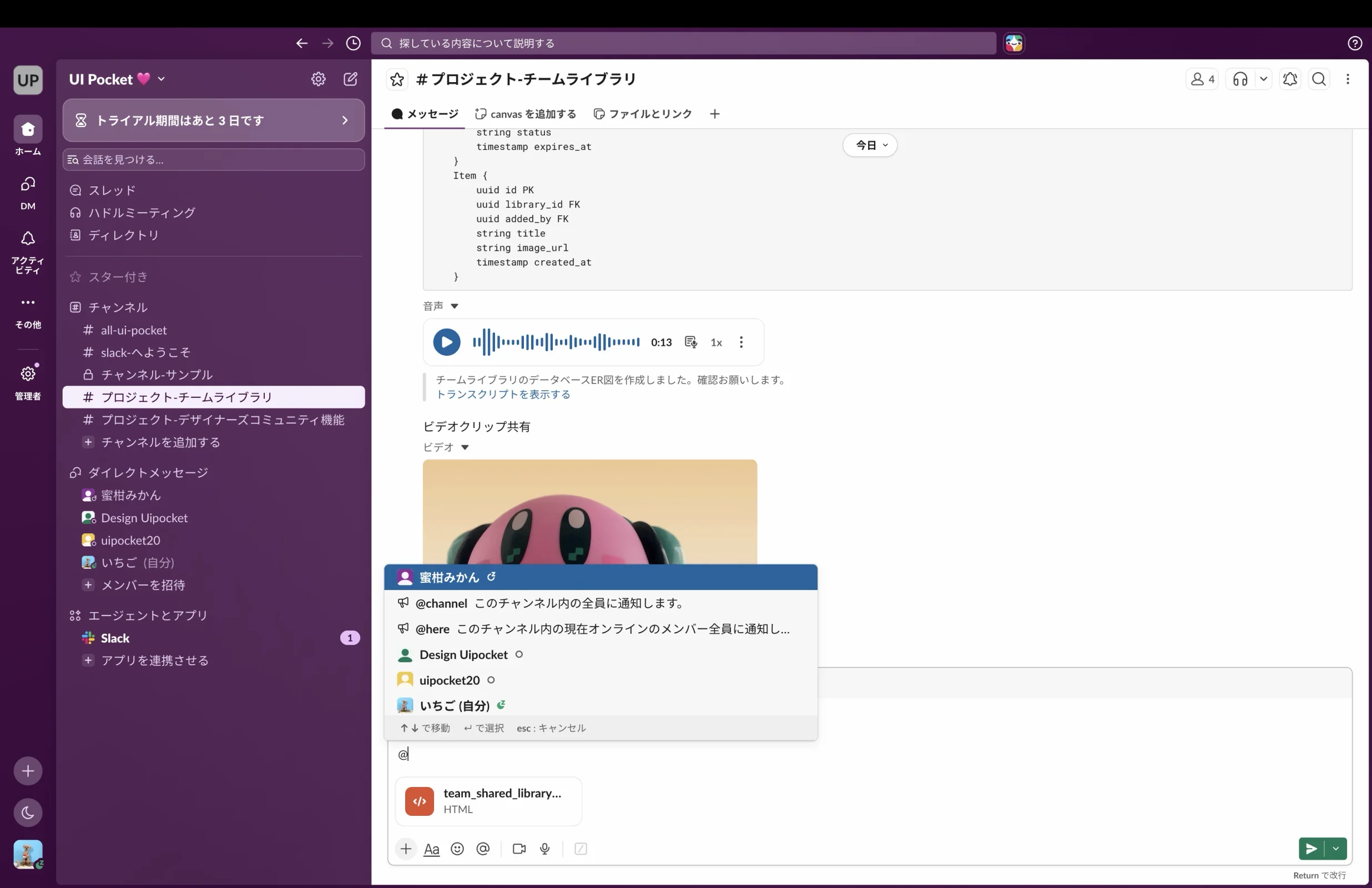The height and width of the screenshot is (888, 1372).
Task: Open ハドルミーティング in sidebar
Action: click(x=213, y=213)
